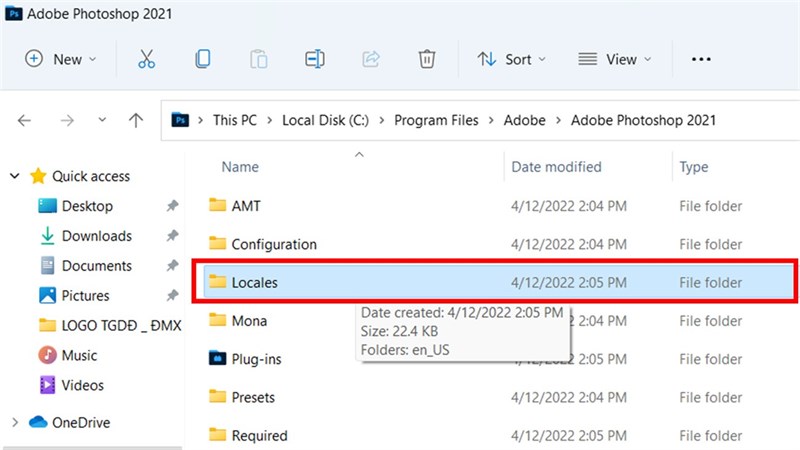Select the Configuration folder
Viewport: 800px width, 450px height.
click(274, 244)
